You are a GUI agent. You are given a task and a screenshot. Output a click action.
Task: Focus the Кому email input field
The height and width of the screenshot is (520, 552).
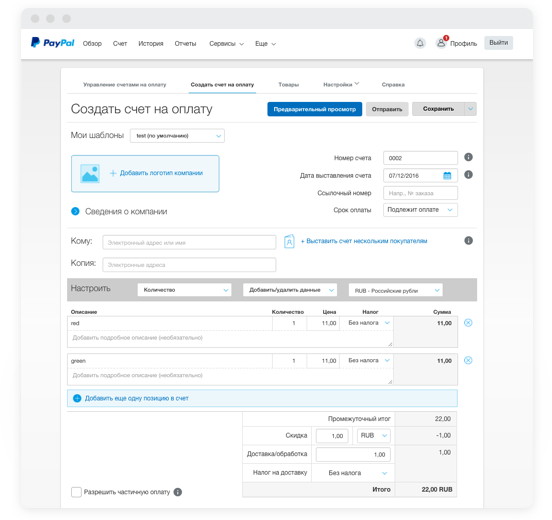point(189,242)
